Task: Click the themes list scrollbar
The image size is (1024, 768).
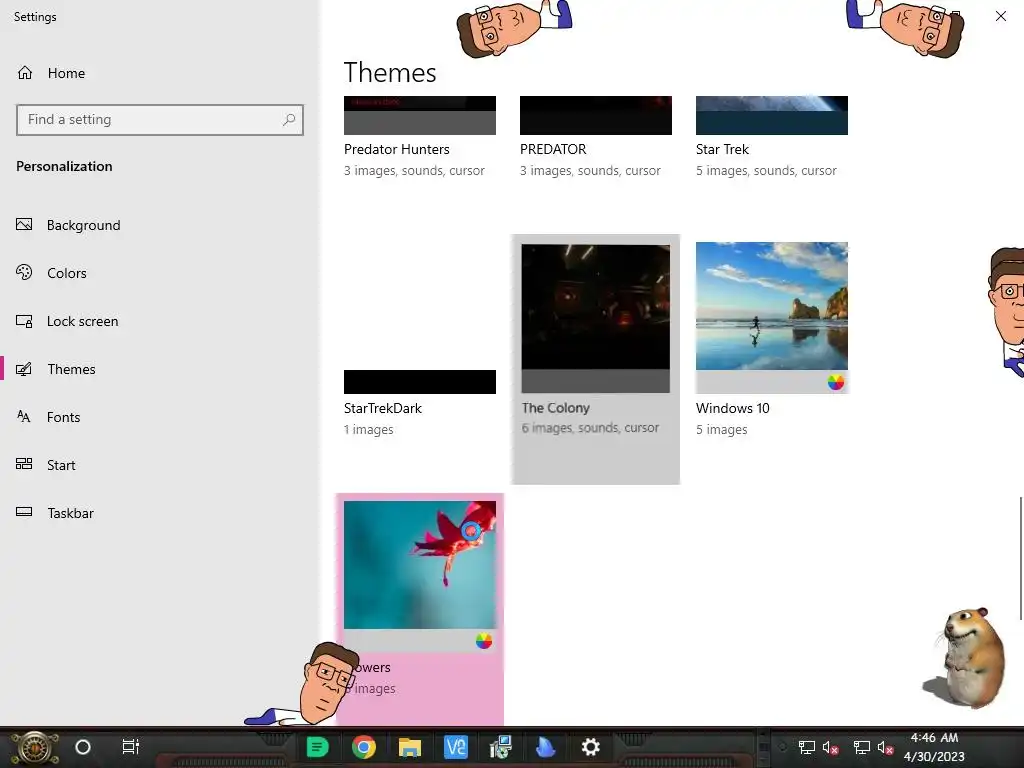Action: click(x=1020, y=558)
